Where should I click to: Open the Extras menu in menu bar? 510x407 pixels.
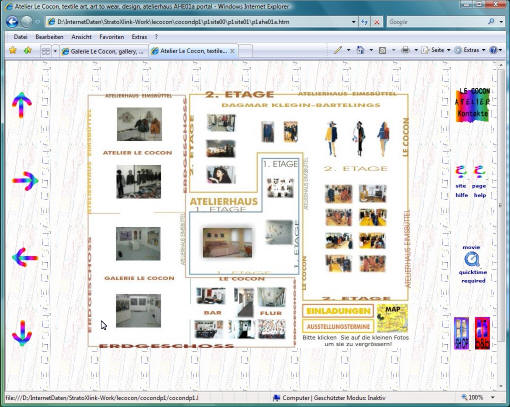139,37
